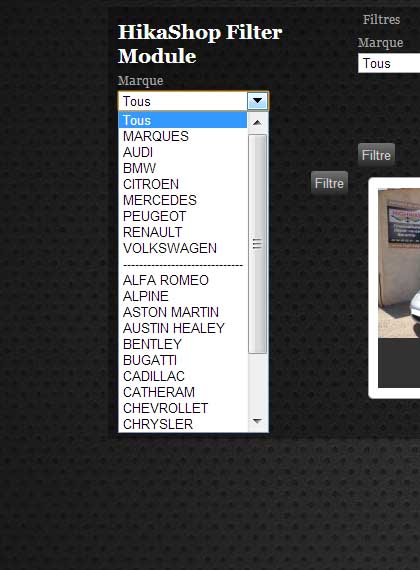Select the highlighted Tous option
This screenshot has width=420, height=570.
(183, 120)
